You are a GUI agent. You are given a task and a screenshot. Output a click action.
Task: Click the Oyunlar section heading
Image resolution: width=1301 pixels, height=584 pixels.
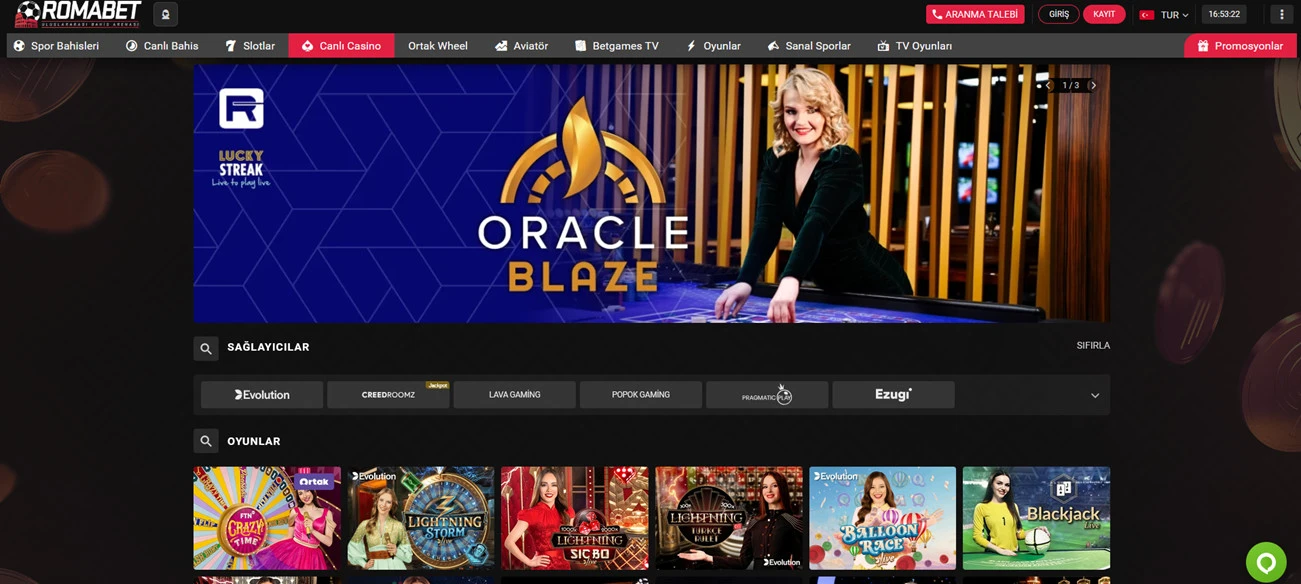[254, 441]
